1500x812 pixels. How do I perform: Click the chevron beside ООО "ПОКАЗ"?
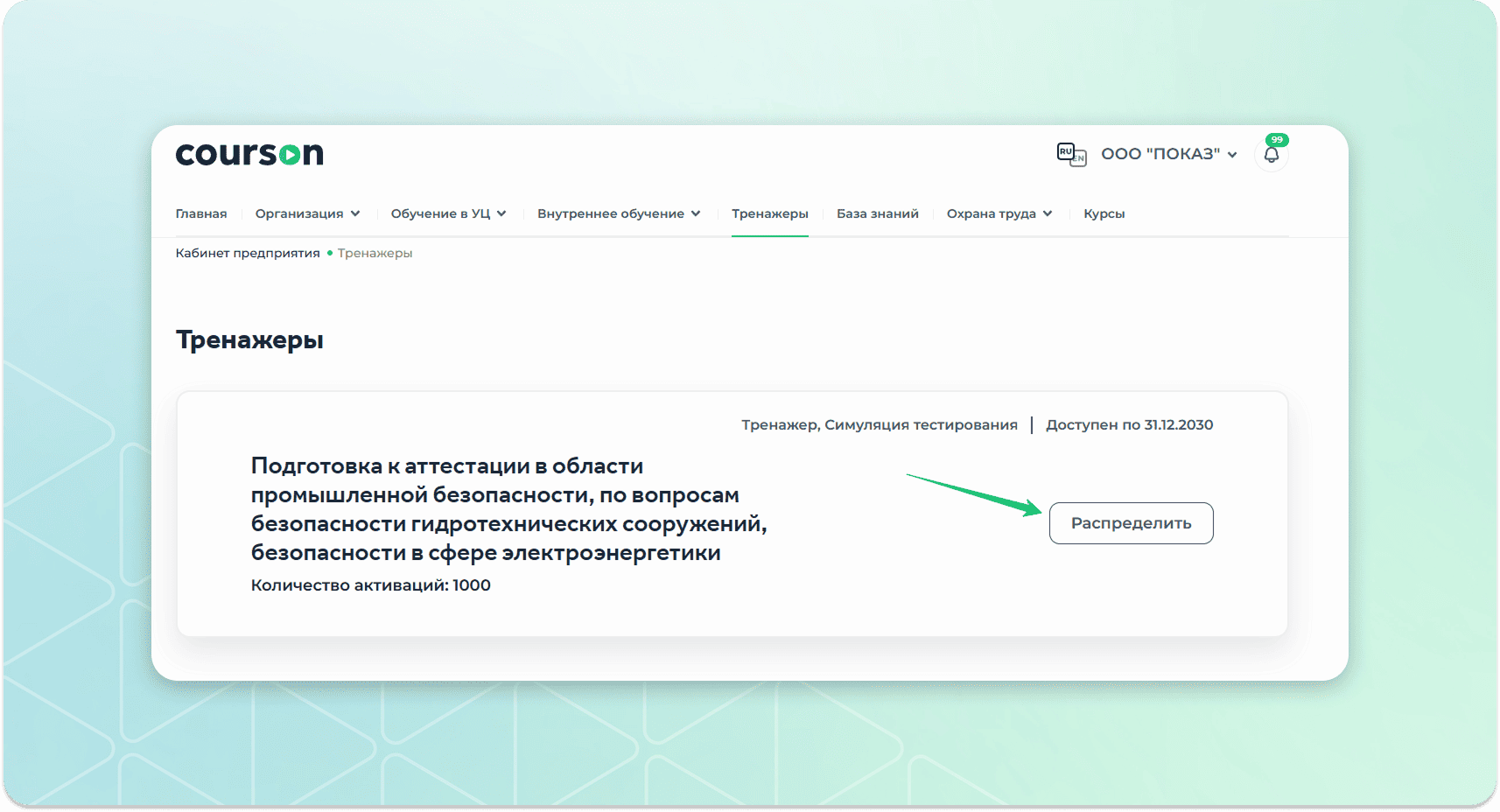click(1232, 155)
